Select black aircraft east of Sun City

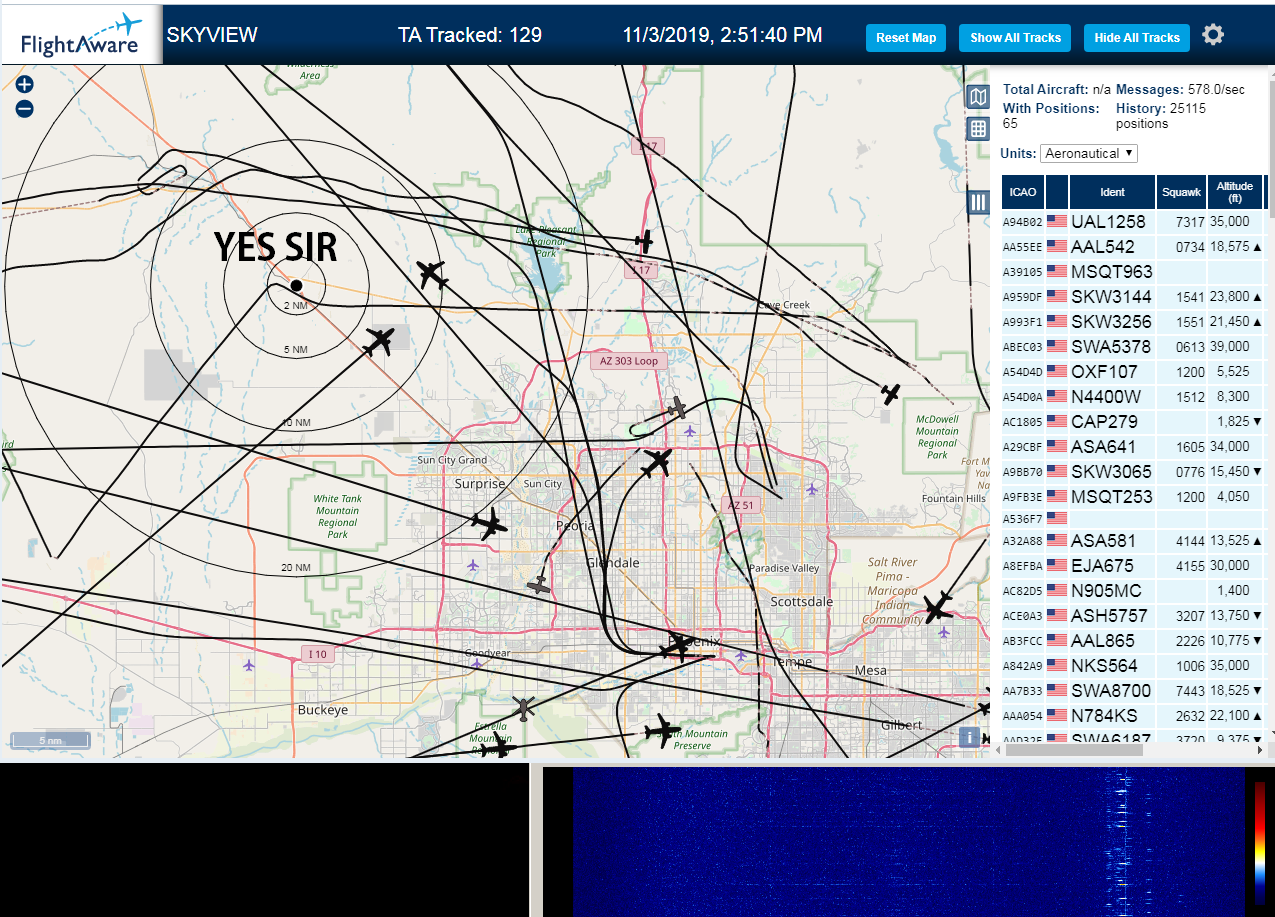[657, 463]
